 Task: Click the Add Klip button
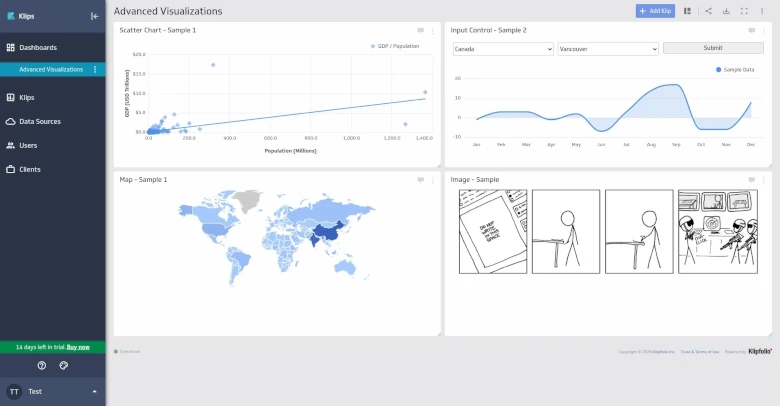[655, 11]
